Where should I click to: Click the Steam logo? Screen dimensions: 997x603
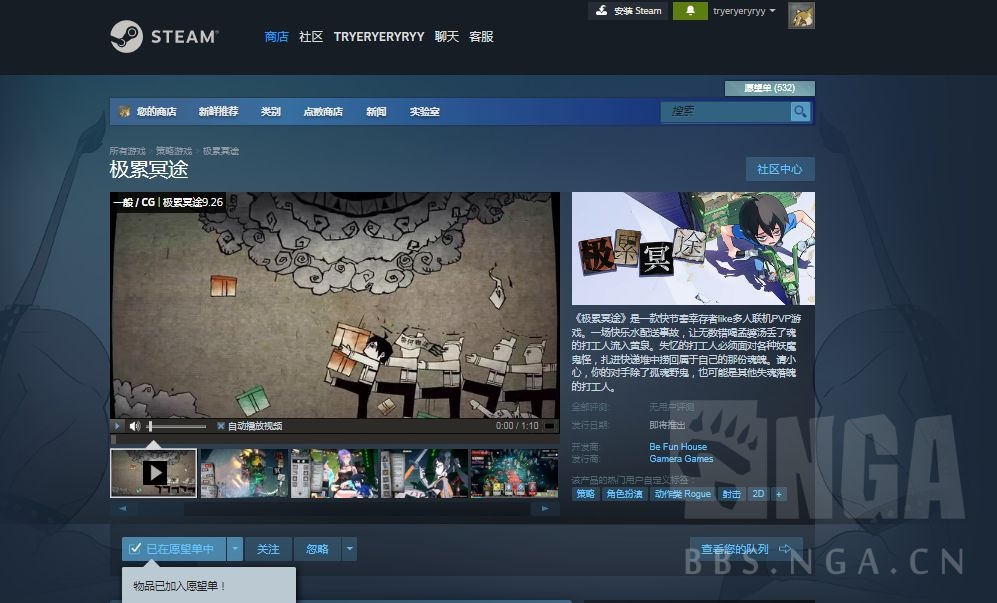click(164, 36)
